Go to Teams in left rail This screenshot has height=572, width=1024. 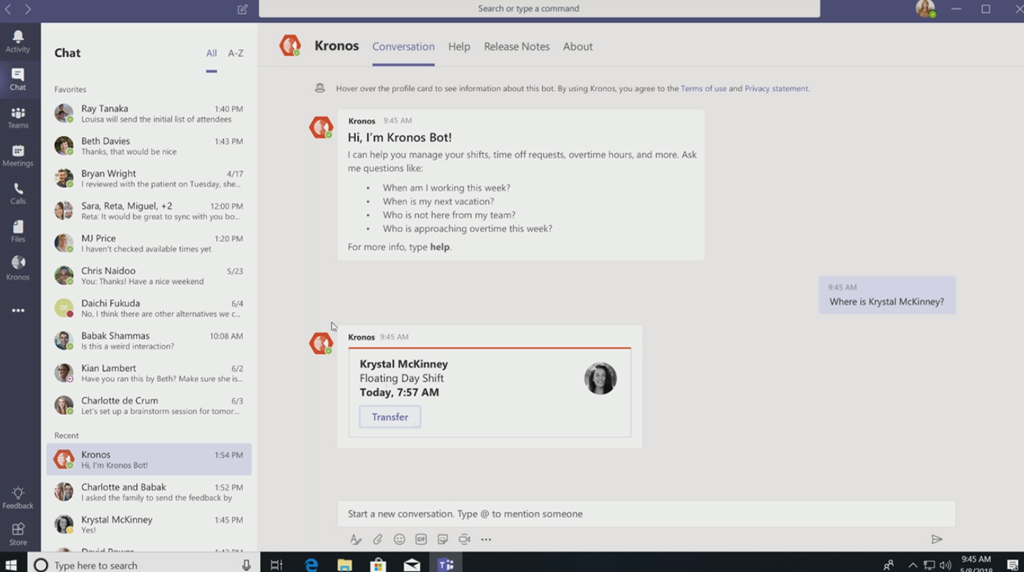point(18,118)
